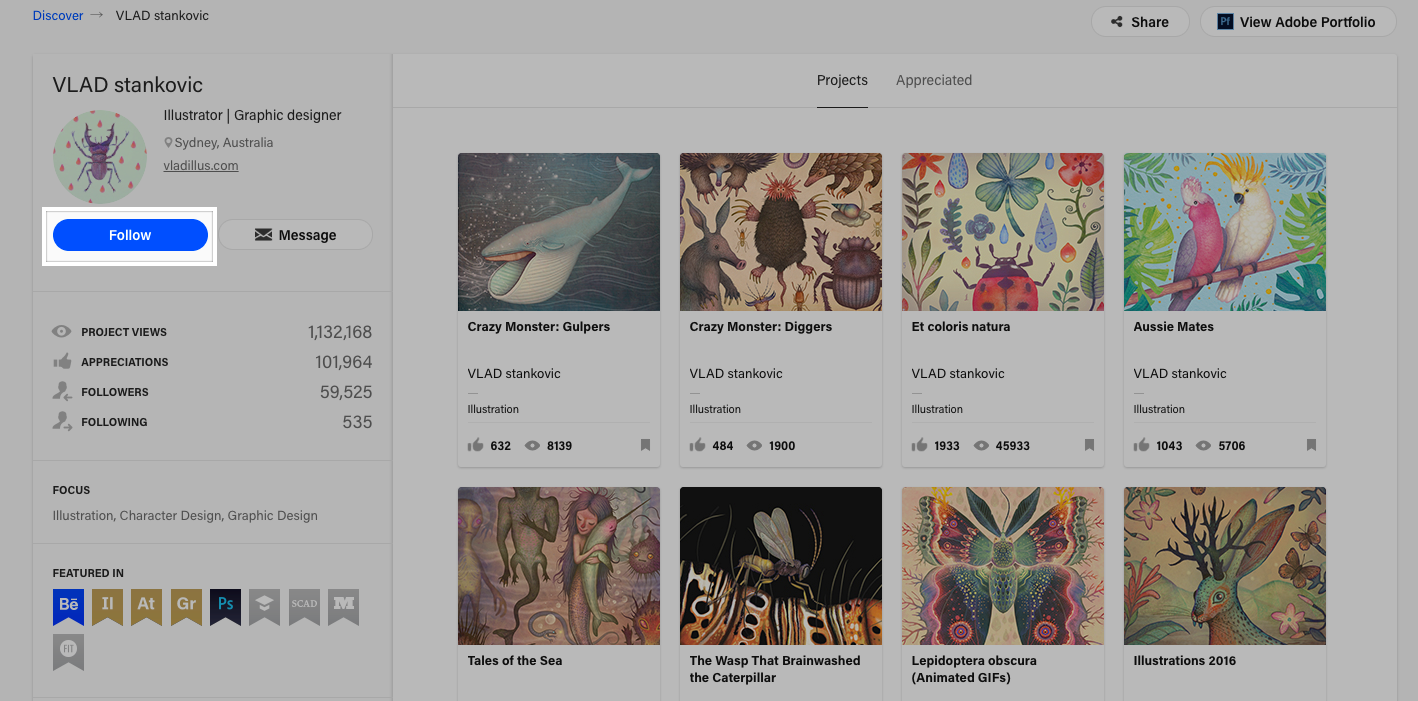Save Crazy Monster: Gulpers with bookmark icon
Screen dimensions: 1418x701
tap(645, 445)
